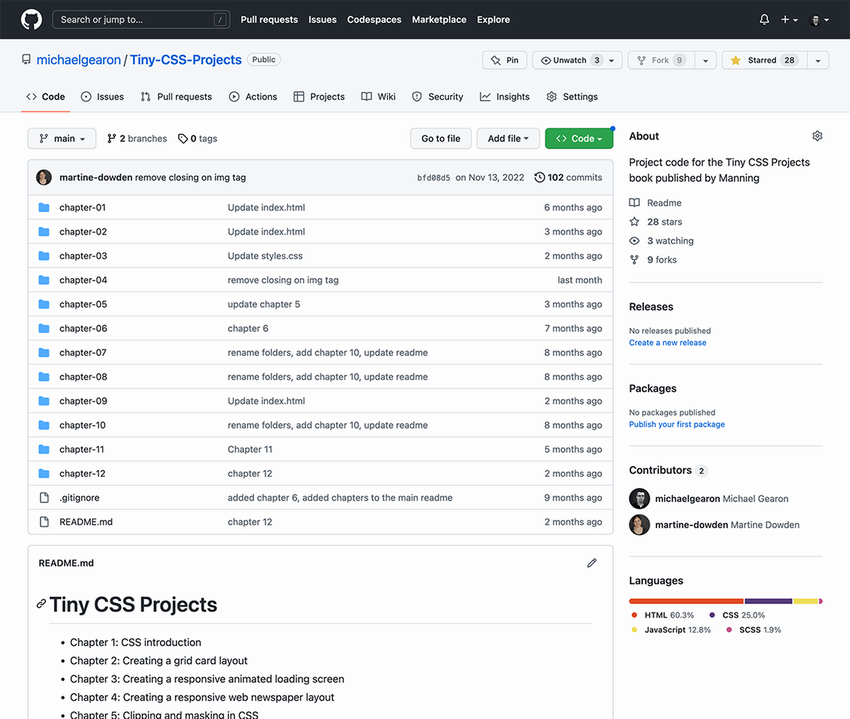Toggle the Unwatch button

[570, 60]
